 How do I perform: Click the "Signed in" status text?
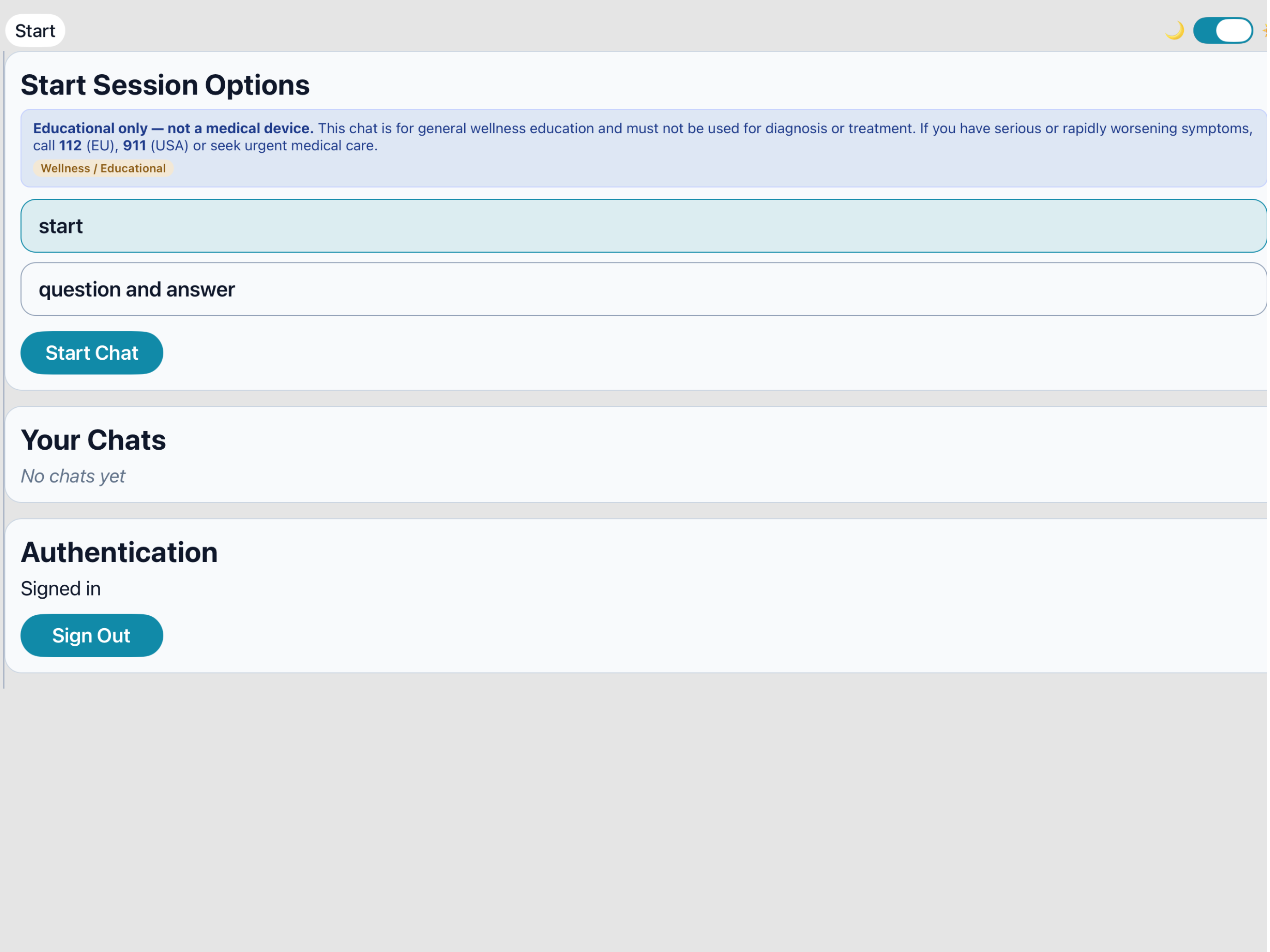click(61, 588)
